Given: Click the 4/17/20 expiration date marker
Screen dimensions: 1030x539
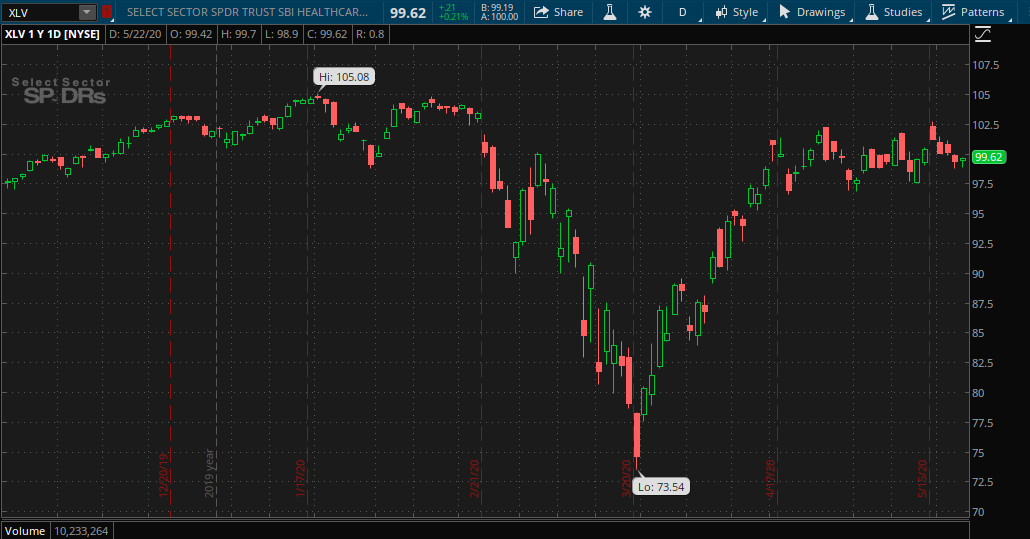Looking at the screenshot, I should point(771,478).
